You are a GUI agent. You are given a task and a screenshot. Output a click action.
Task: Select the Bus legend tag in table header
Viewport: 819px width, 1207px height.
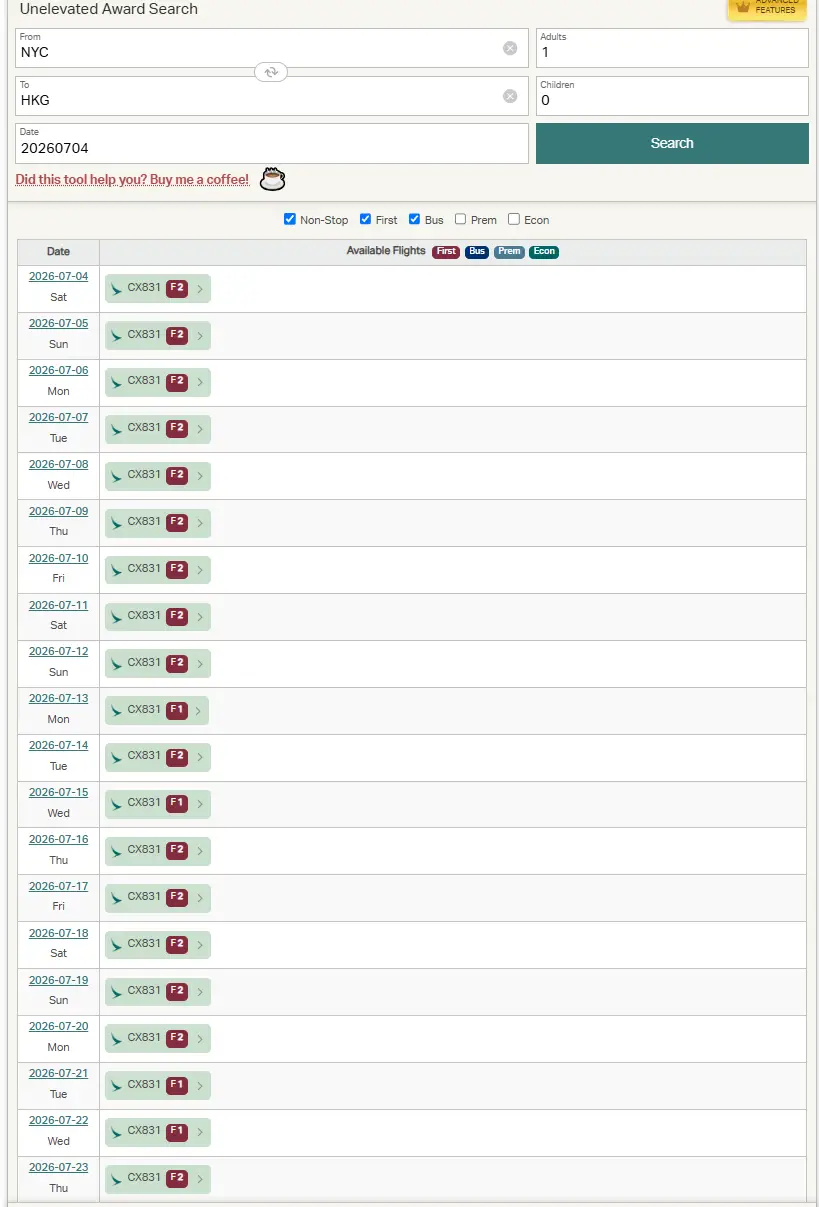[x=477, y=251]
